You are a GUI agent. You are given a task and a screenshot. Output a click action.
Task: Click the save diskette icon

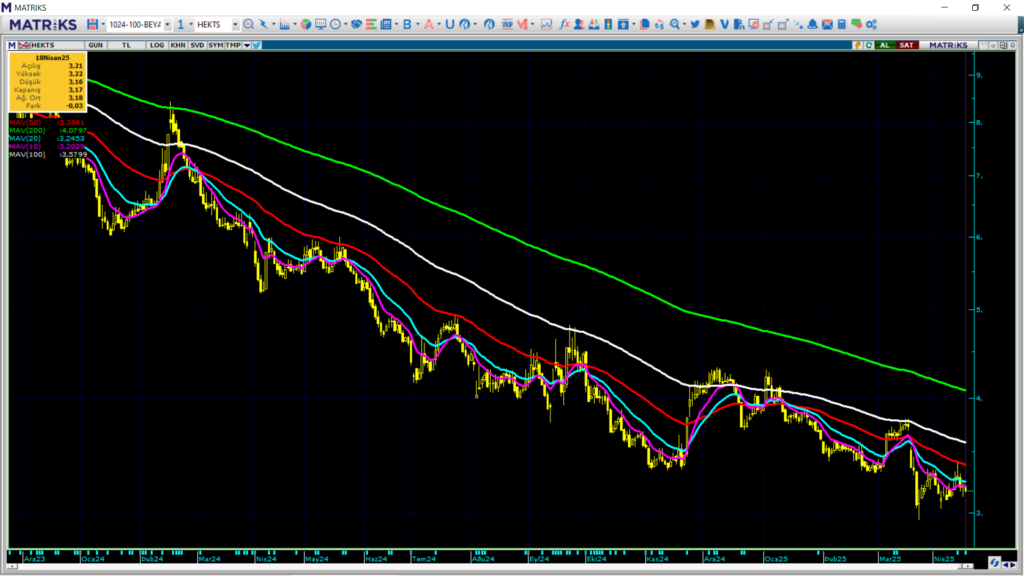click(x=92, y=24)
